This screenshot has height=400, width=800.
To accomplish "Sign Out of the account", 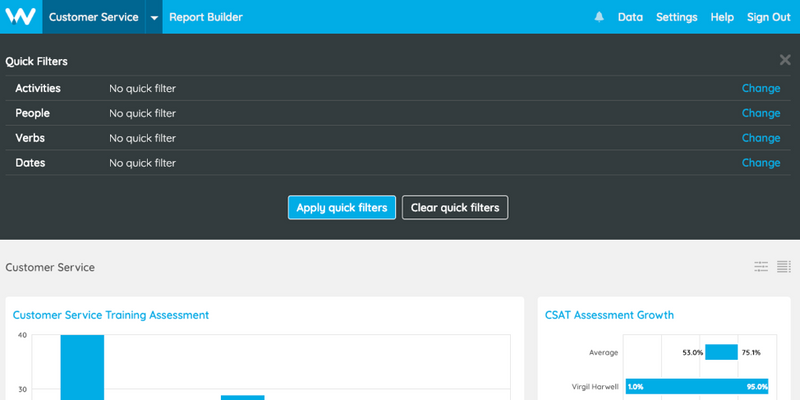I will (769, 17).
